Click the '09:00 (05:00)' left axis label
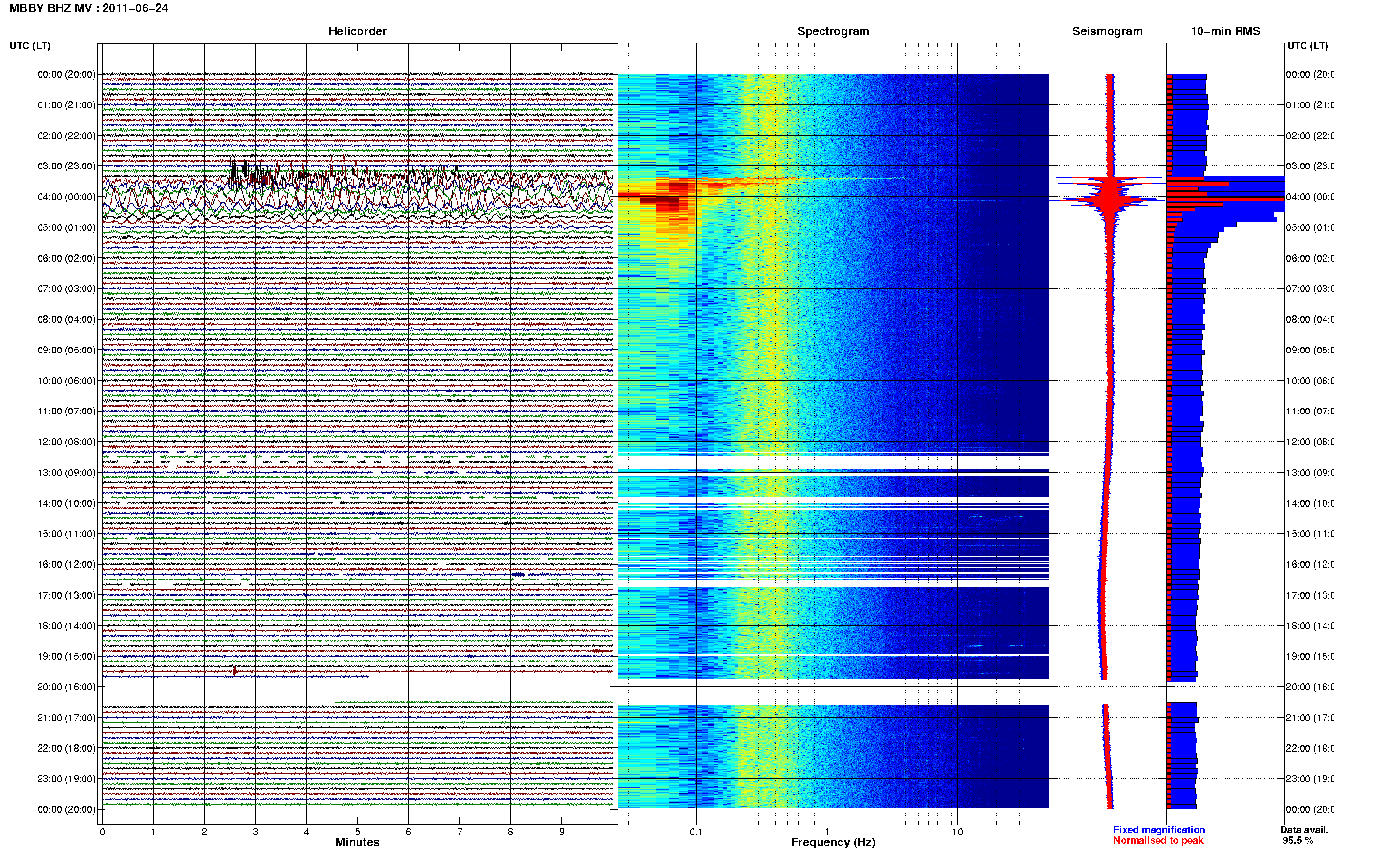The image size is (1389, 868). tap(66, 350)
